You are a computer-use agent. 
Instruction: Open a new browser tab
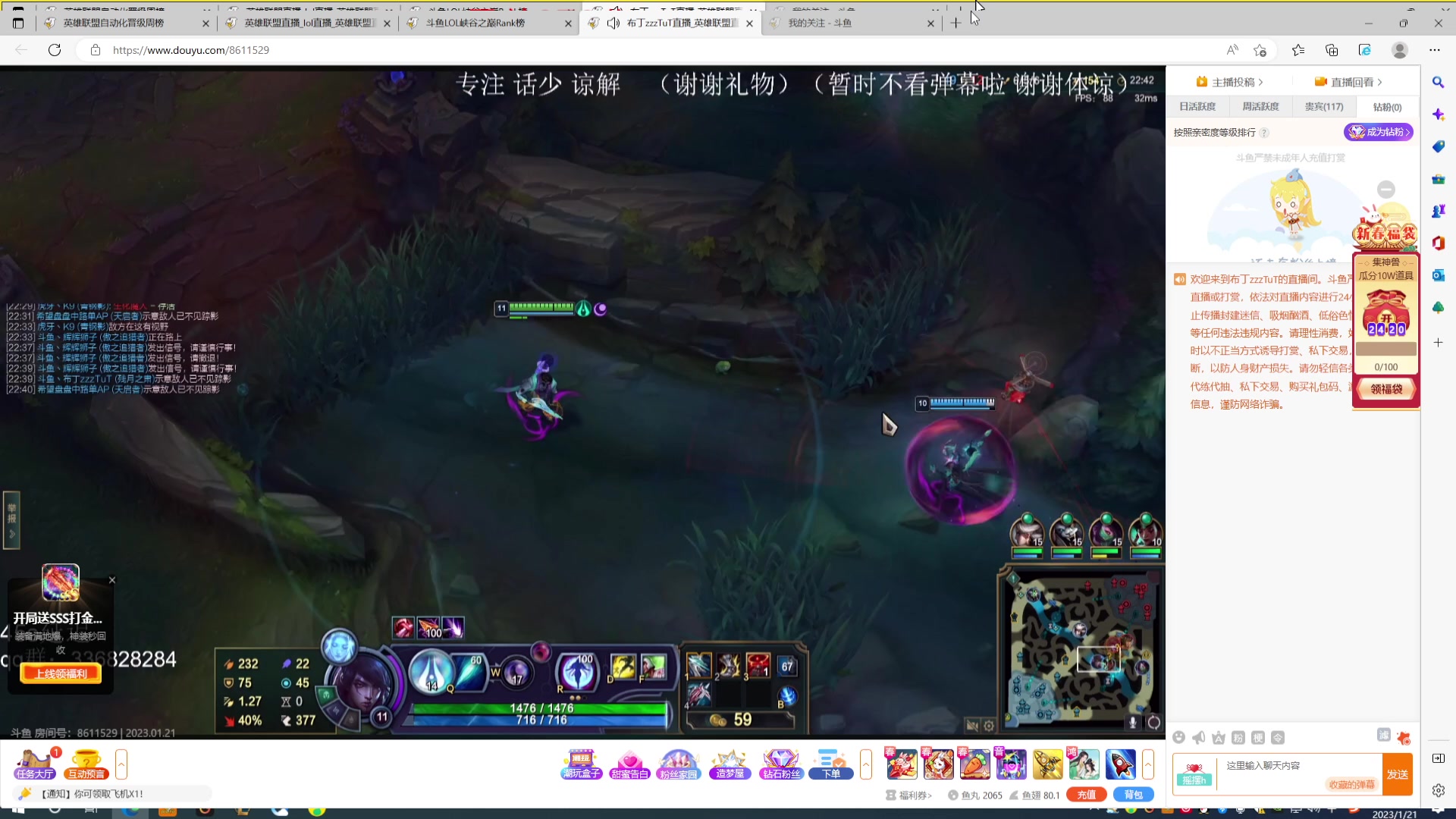point(955,23)
